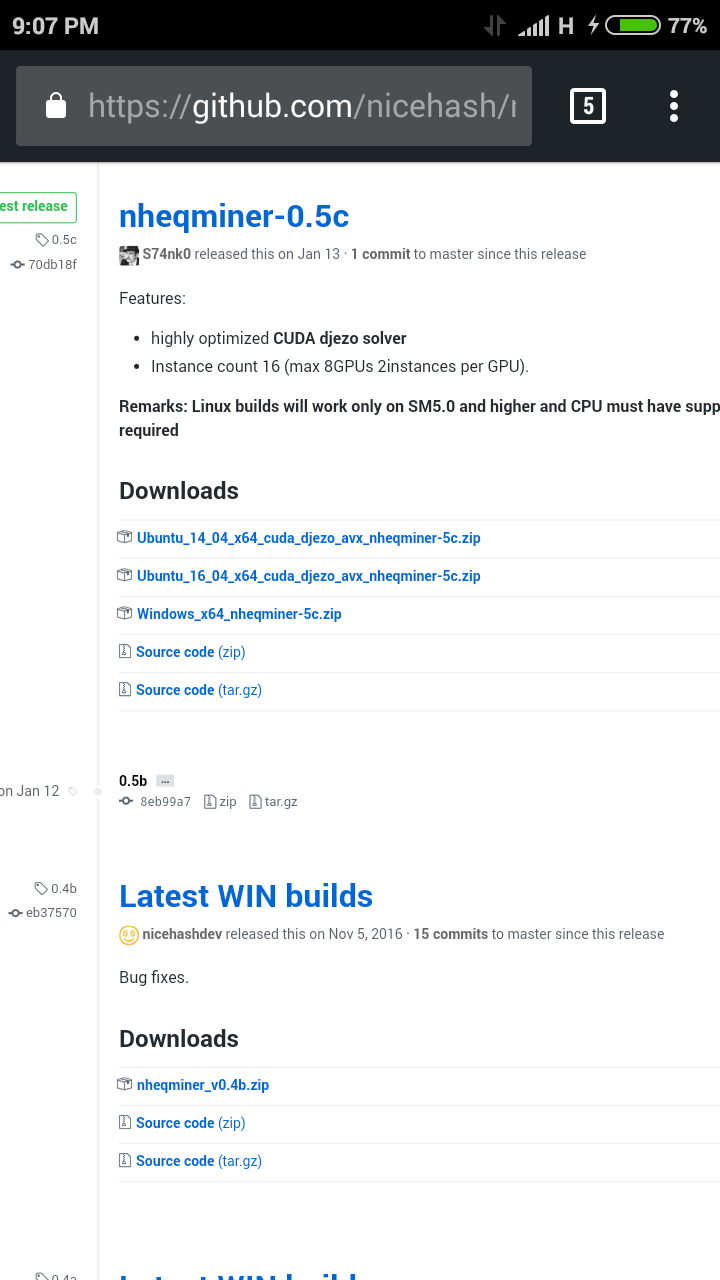Tap S74nk0's avatar image
This screenshot has width=720, height=1280.
click(129, 255)
